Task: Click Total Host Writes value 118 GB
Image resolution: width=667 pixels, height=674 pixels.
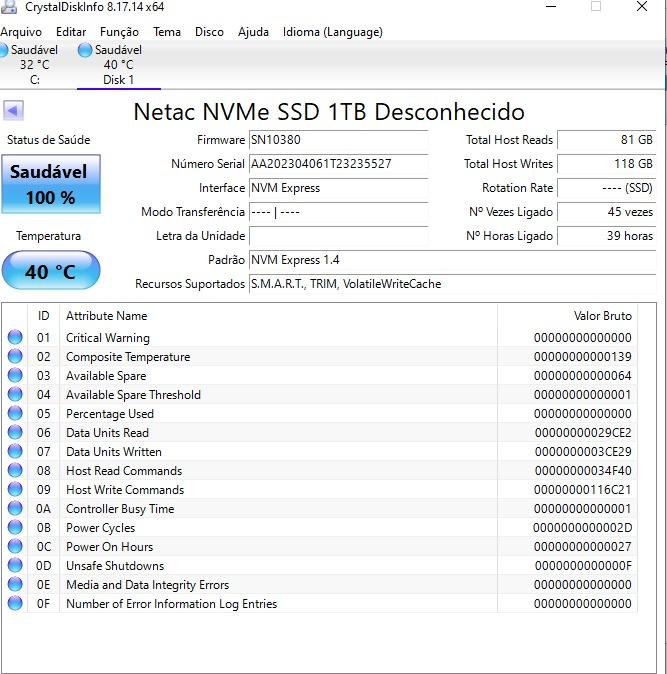Action: [x=607, y=164]
